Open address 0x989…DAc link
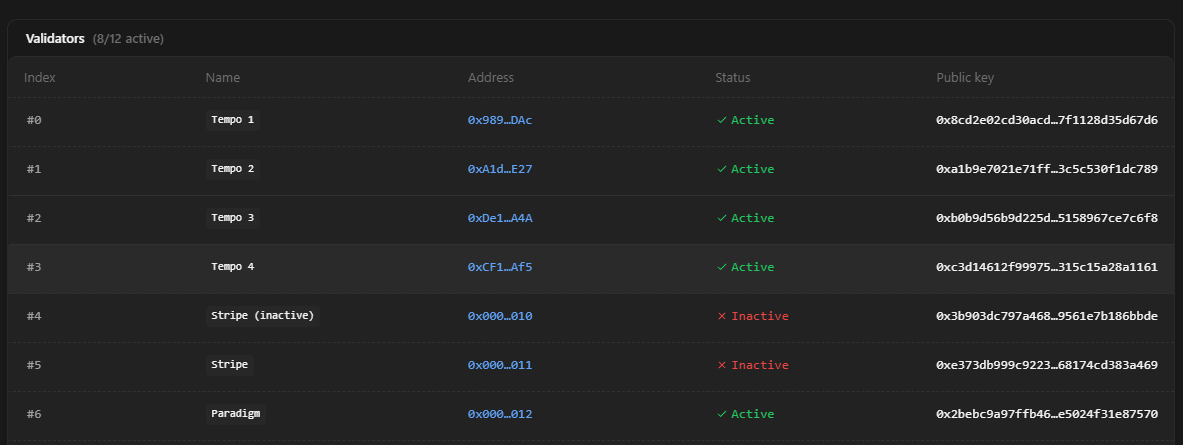The height and width of the screenshot is (445, 1183). coord(500,120)
